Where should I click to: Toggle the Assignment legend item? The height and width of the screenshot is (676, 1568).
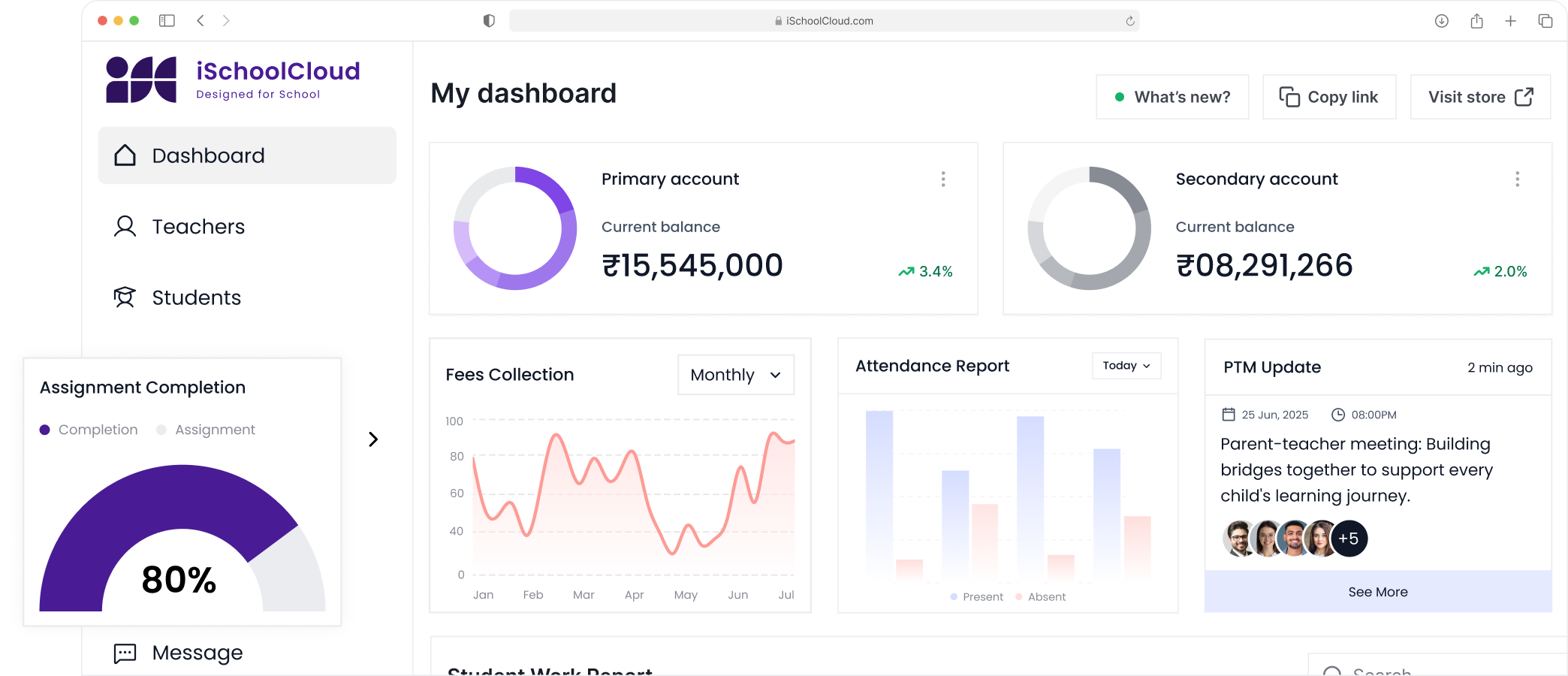coord(206,430)
